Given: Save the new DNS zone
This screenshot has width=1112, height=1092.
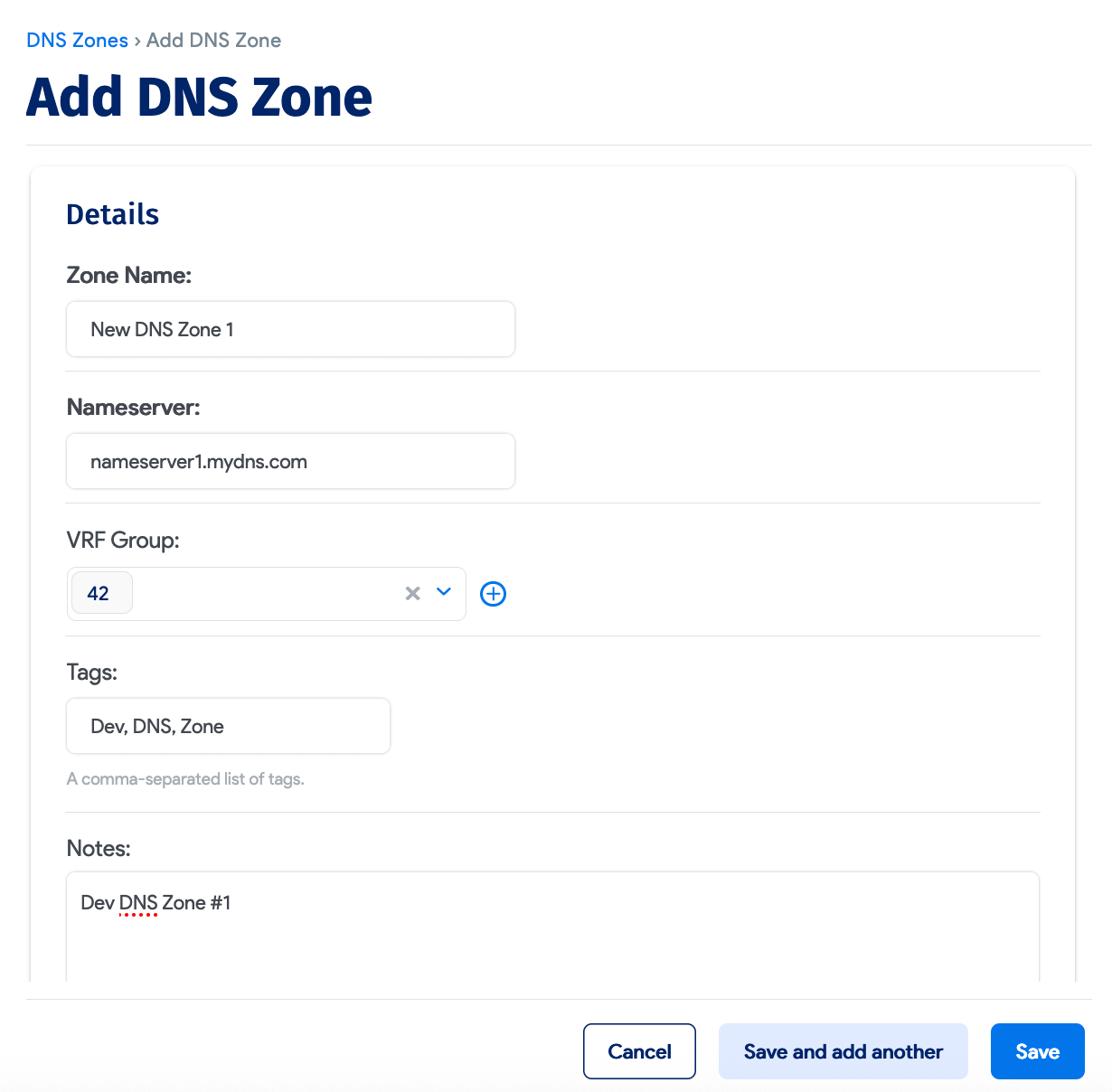Looking at the screenshot, I should point(1037,1051).
